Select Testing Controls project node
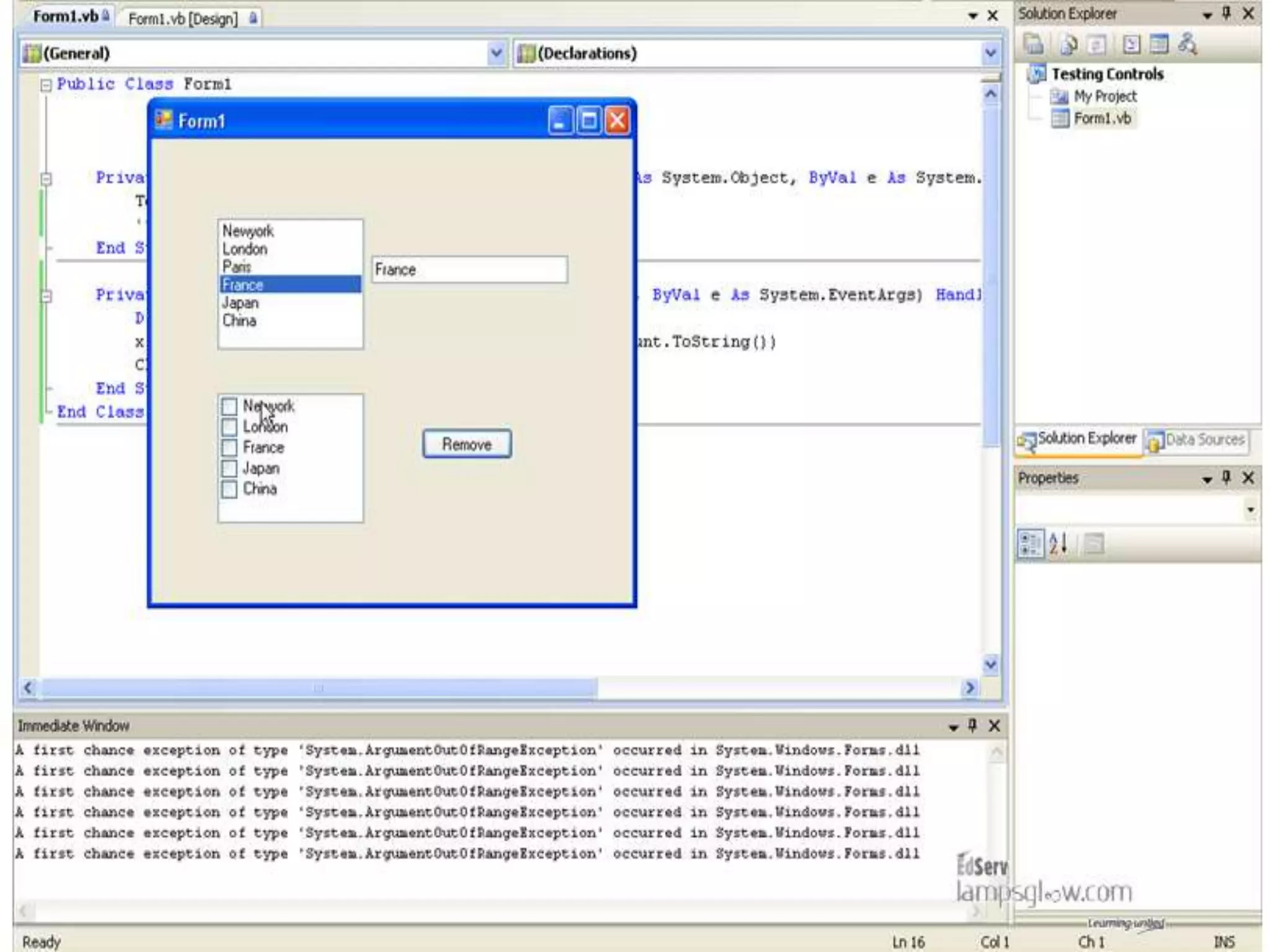The image size is (1270, 952). tap(1107, 74)
